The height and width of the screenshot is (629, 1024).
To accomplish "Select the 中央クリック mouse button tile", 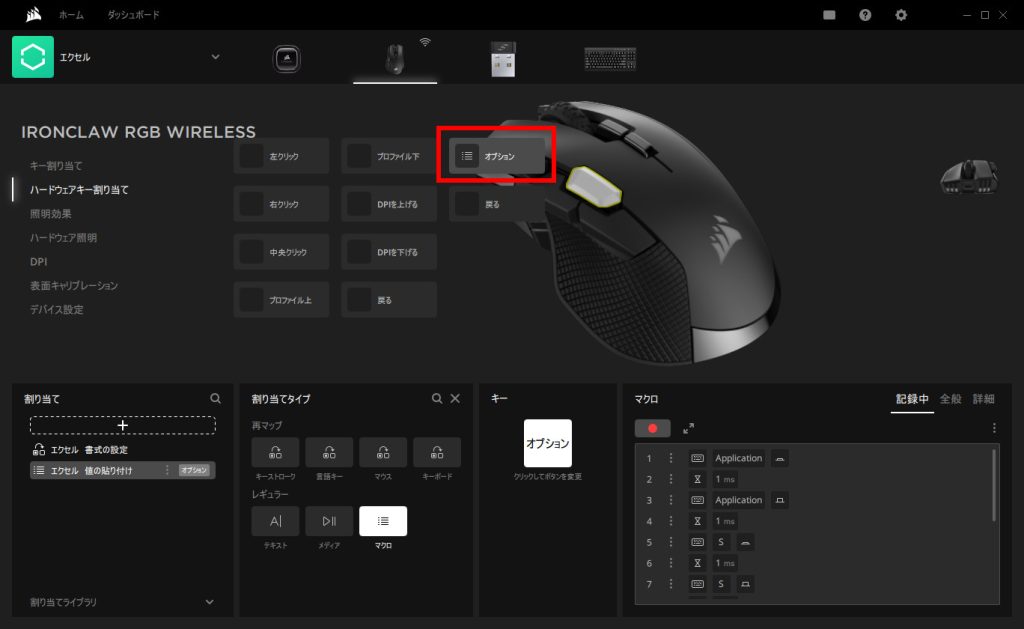I will (x=281, y=252).
